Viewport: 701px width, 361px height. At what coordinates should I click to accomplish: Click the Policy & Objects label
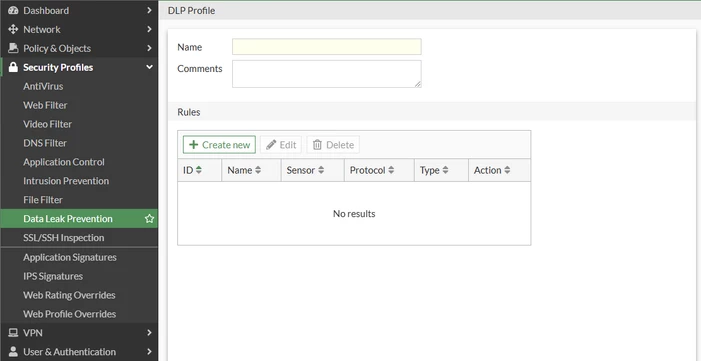[57, 48]
